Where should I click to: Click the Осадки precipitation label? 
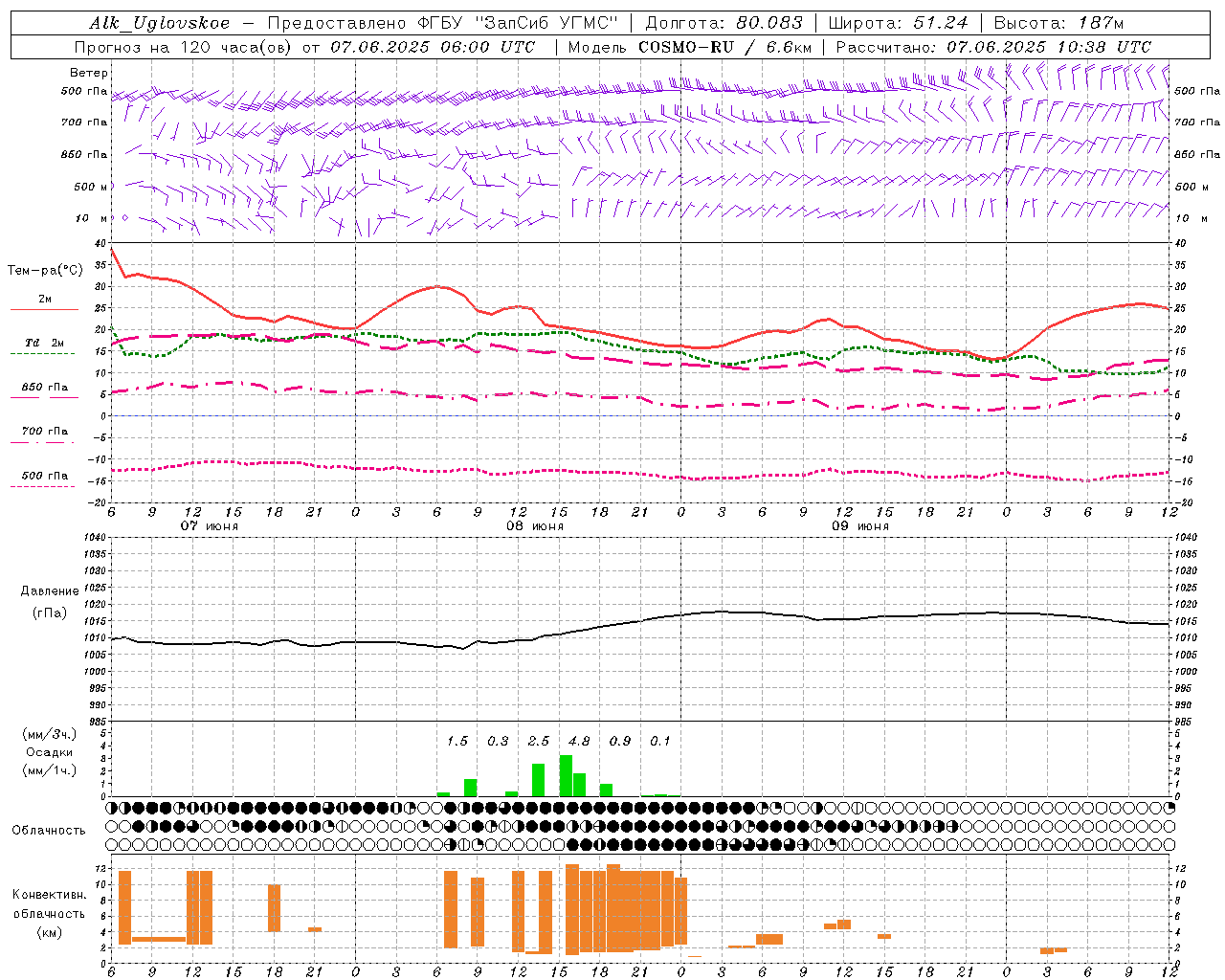tap(50, 752)
